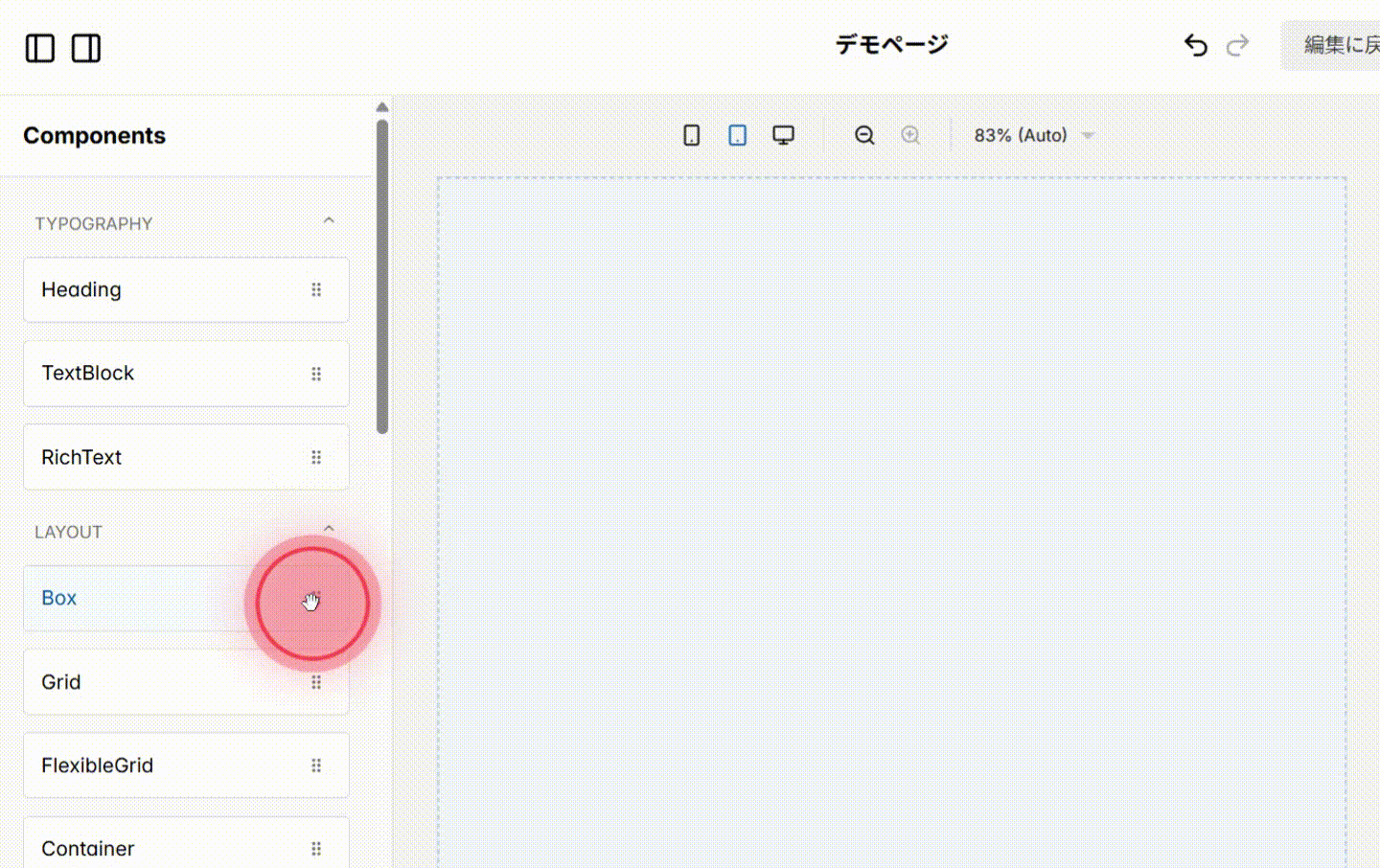
Task: Select the mobile device preview icon
Action: point(691,135)
